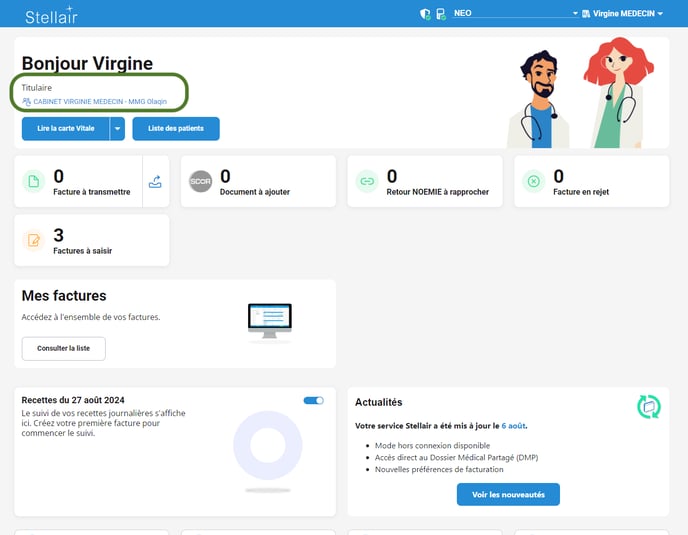
Task: Click the Factures à saisir edit icon
Action: pyautogui.click(x=33, y=240)
